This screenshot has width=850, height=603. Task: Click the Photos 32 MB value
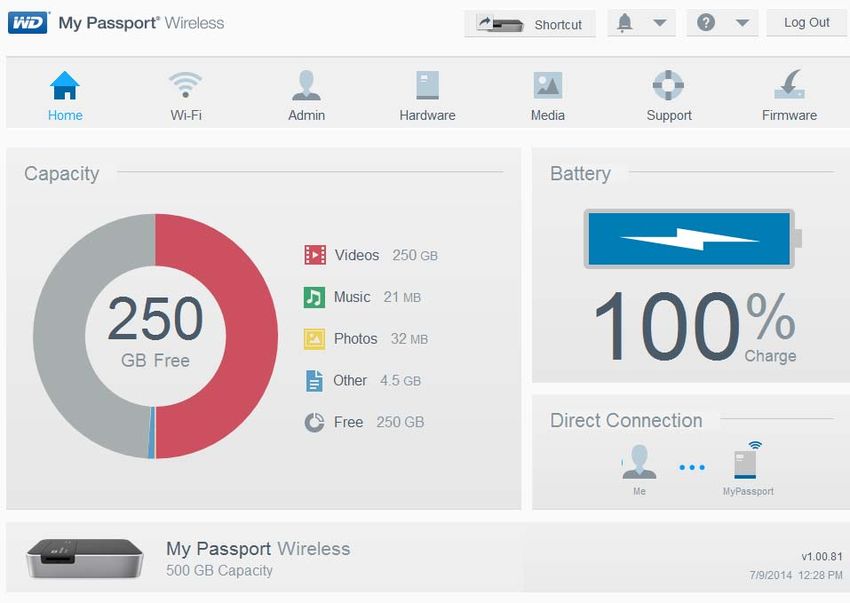pos(409,339)
